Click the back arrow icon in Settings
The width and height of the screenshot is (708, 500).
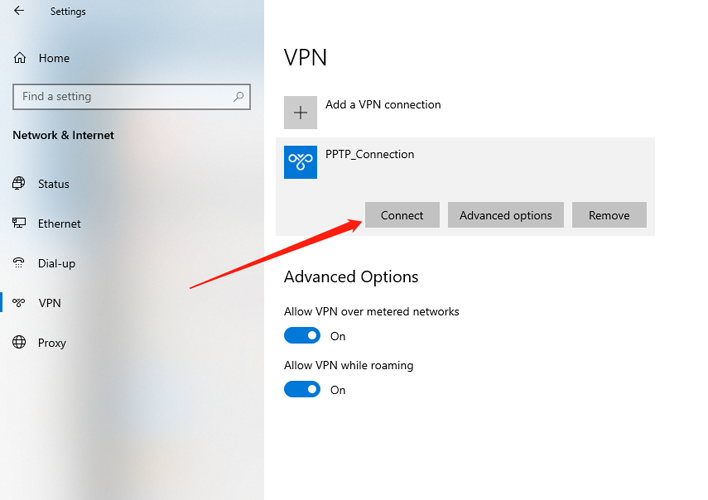[19, 11]
